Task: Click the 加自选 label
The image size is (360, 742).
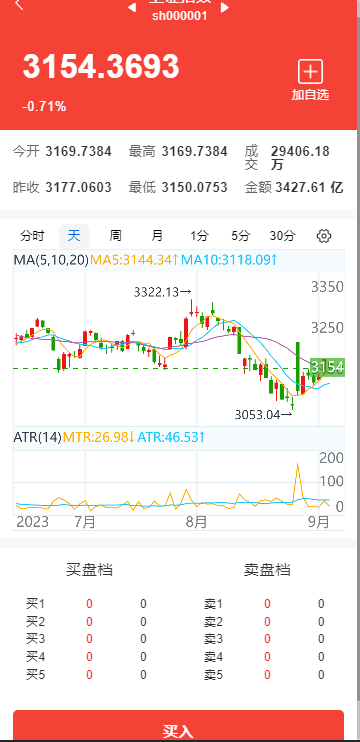Action: [x=310, y=95]
